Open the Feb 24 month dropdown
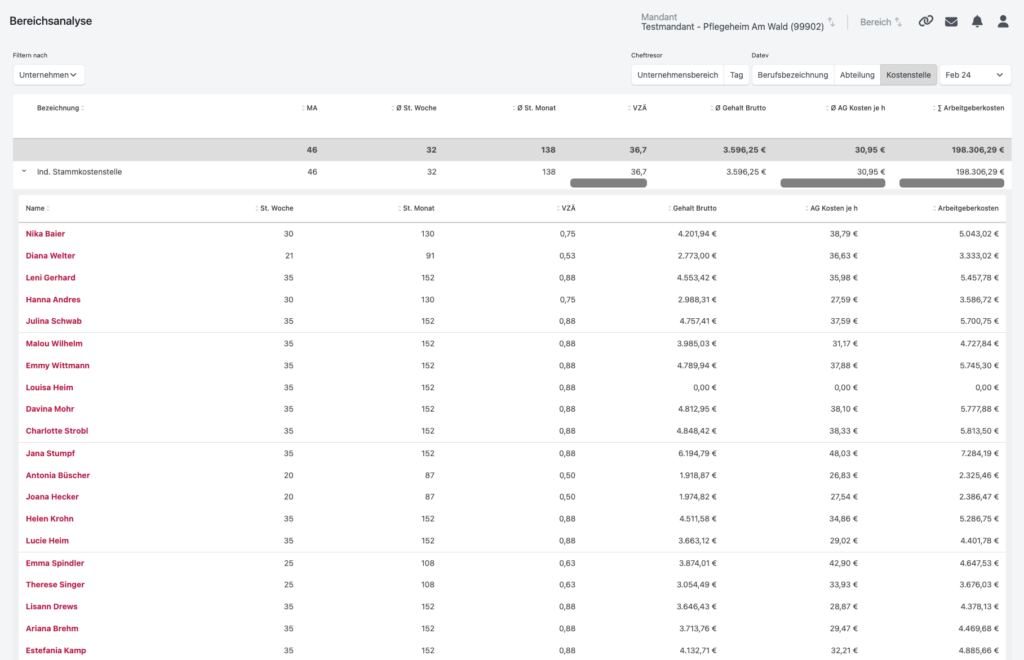This screenshot has height=660, width=1024. (974, 74)
